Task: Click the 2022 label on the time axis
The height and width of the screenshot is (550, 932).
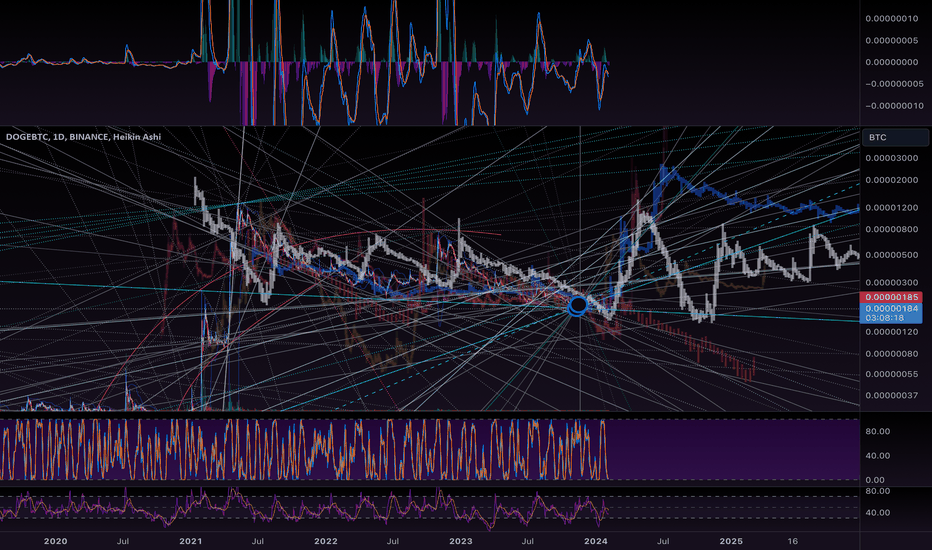Action: pos(326,541)
